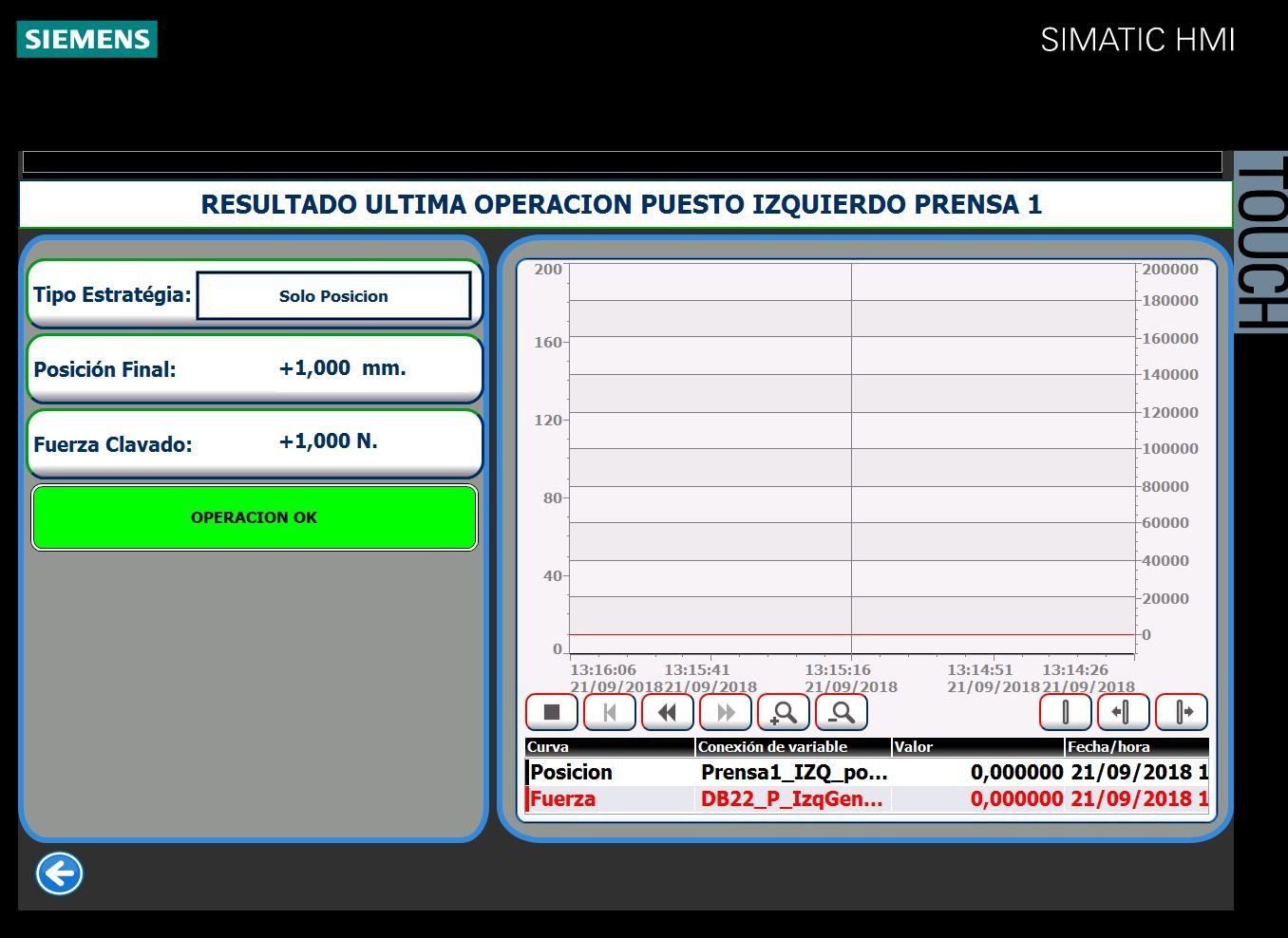Viewport: 1288px width, 938px height.
Task: Click the DB22_P_IzqGen... variable cell
Action: click(x=792, y=798)
